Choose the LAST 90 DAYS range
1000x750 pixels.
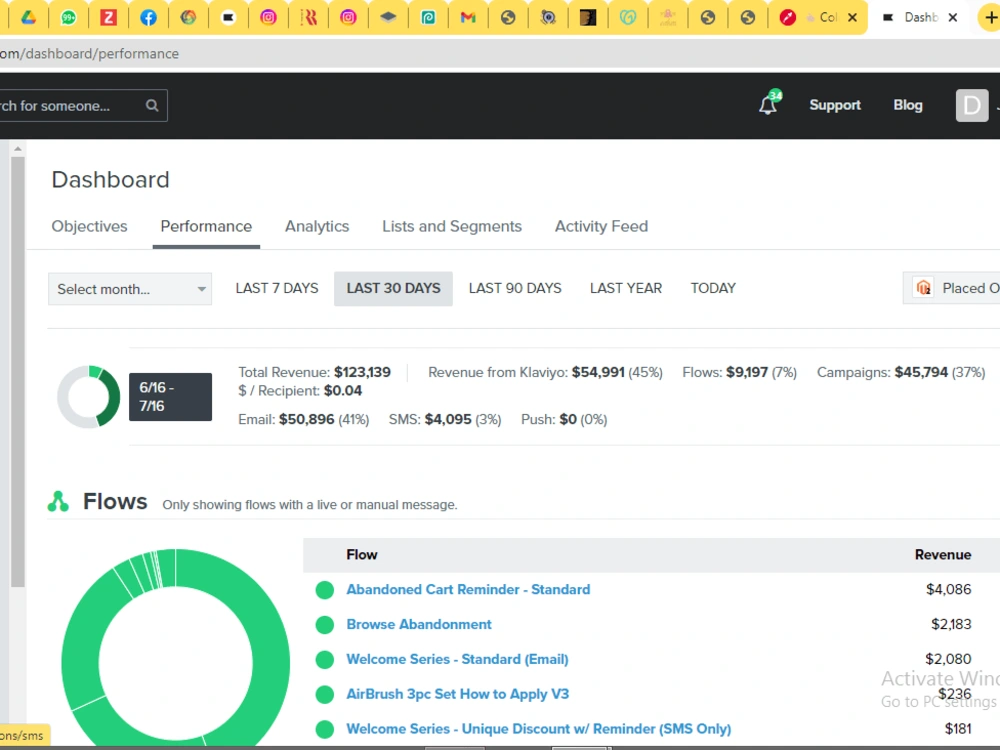pyautogui.click(x=515, y=288)
